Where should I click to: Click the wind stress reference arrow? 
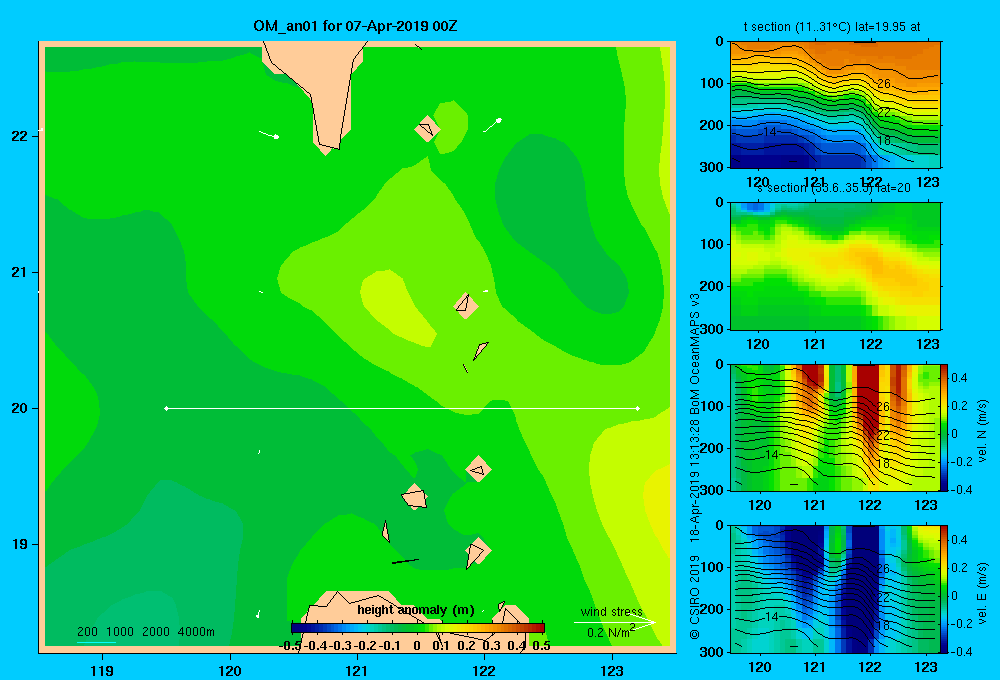click(x=614, y=622)
